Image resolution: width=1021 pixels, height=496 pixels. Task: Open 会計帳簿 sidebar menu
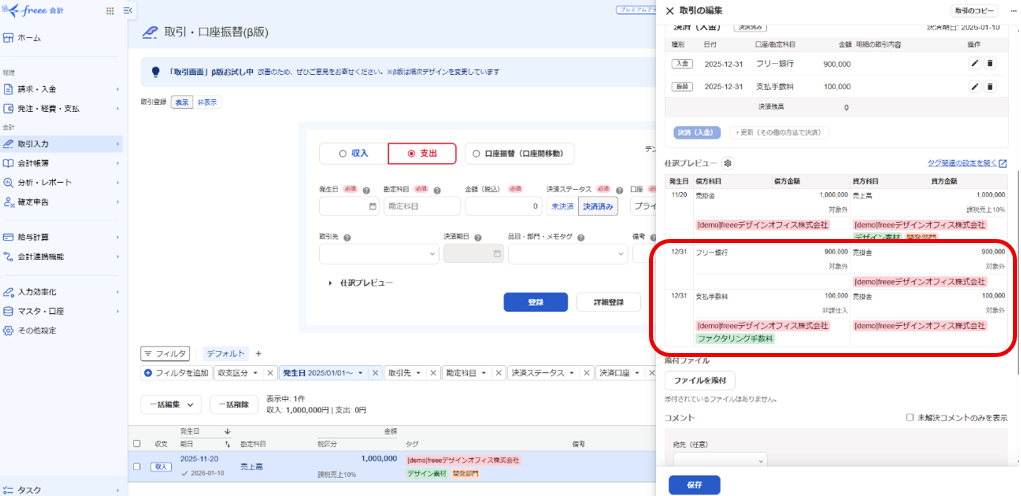(x=62, y=163)
